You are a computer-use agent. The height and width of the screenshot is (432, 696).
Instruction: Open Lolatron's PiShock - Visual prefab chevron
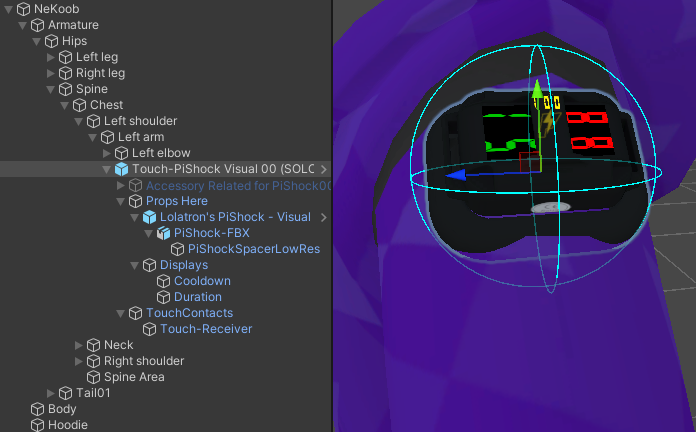coord(324,217)
